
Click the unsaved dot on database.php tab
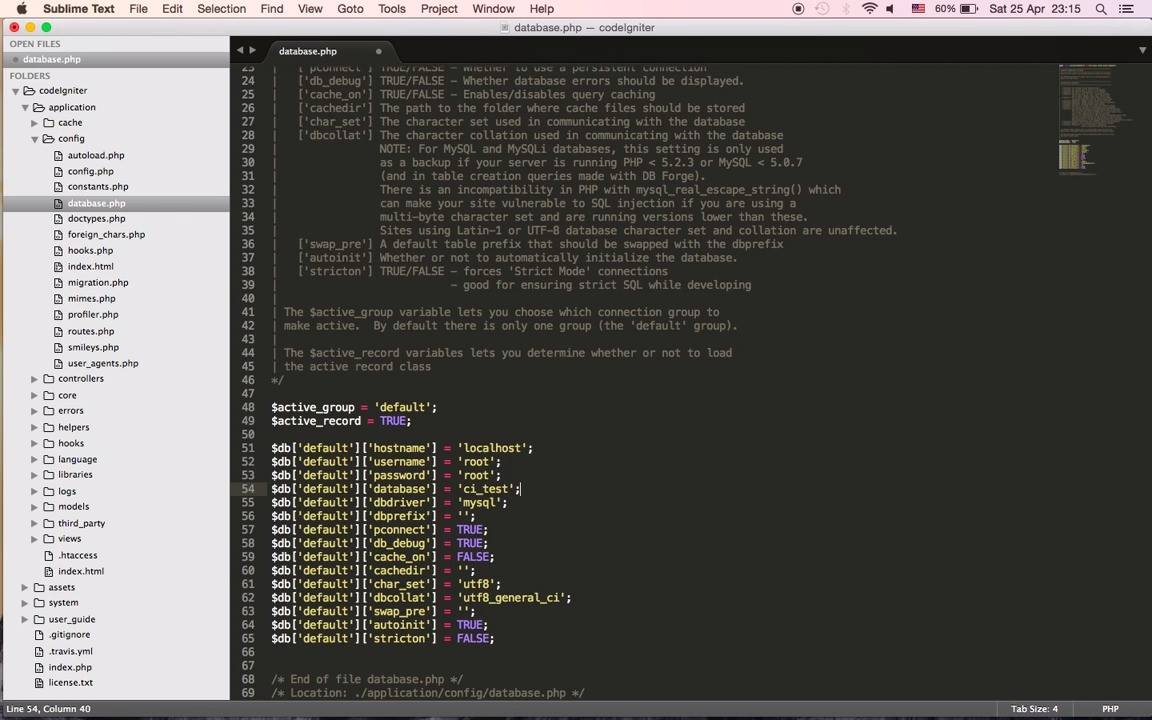pos(379,51)
